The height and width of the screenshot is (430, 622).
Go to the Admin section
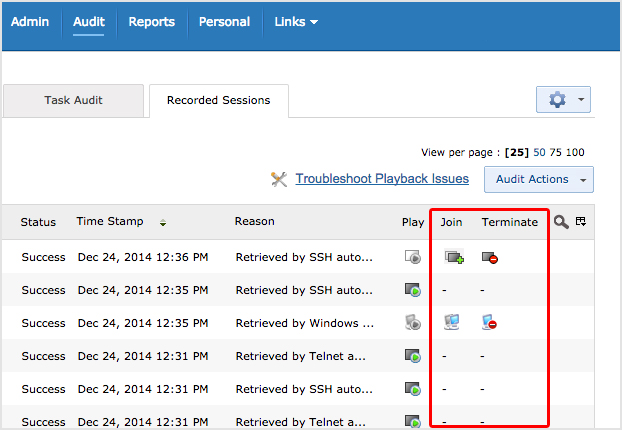click(31, 22)
